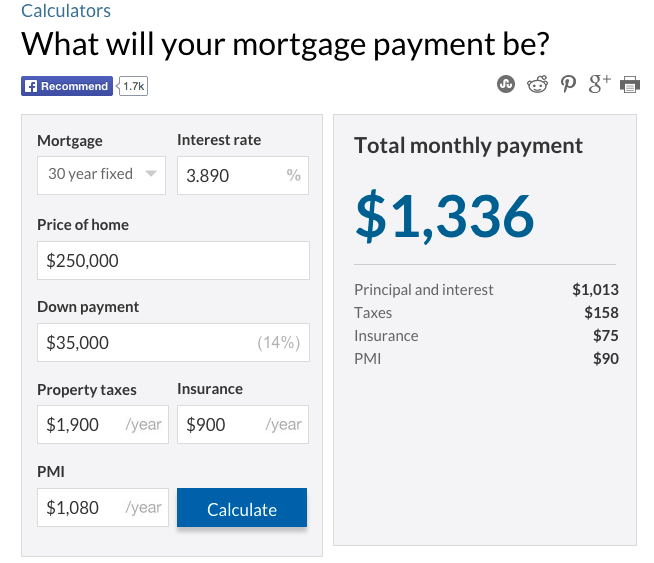Print the page using the printer icon
This screenshot has height=563, width=654.
coord(630,85)
